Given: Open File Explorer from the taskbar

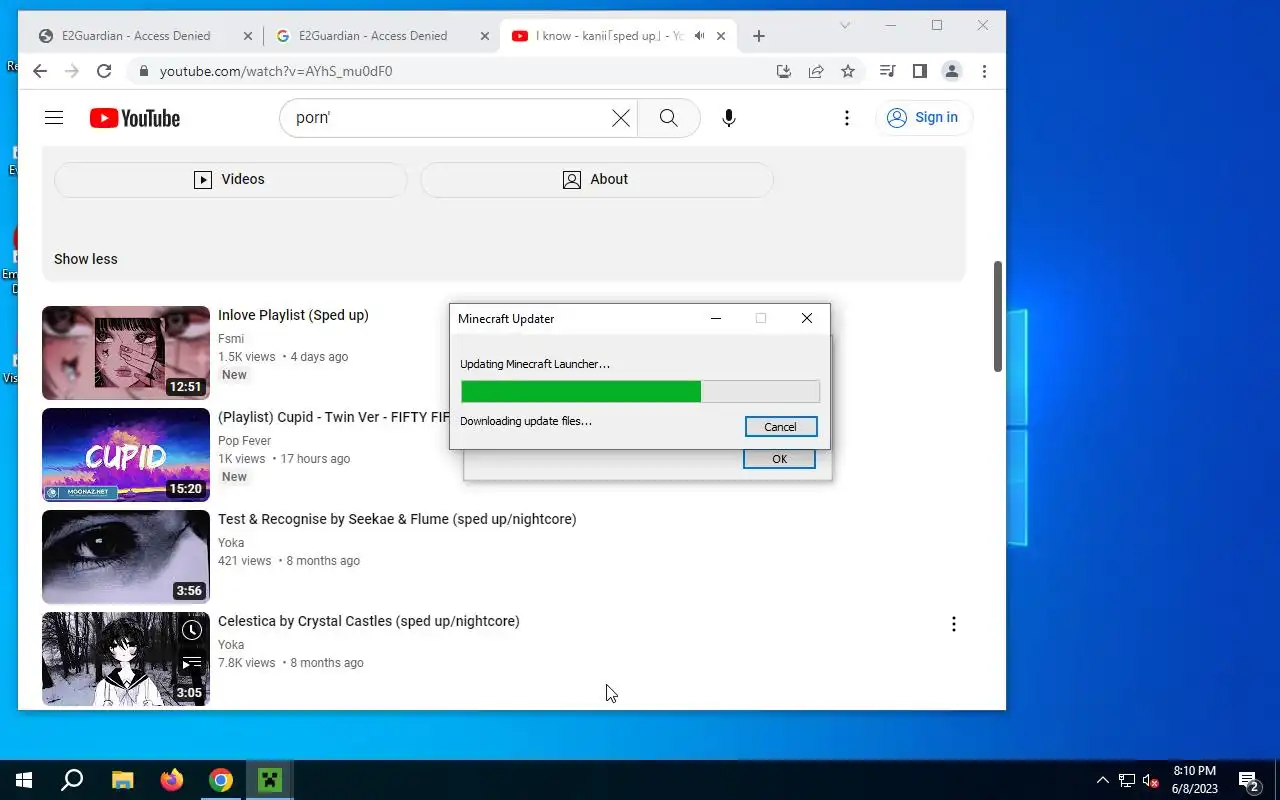Looking at the screenshot, I should tap(122, 780).
